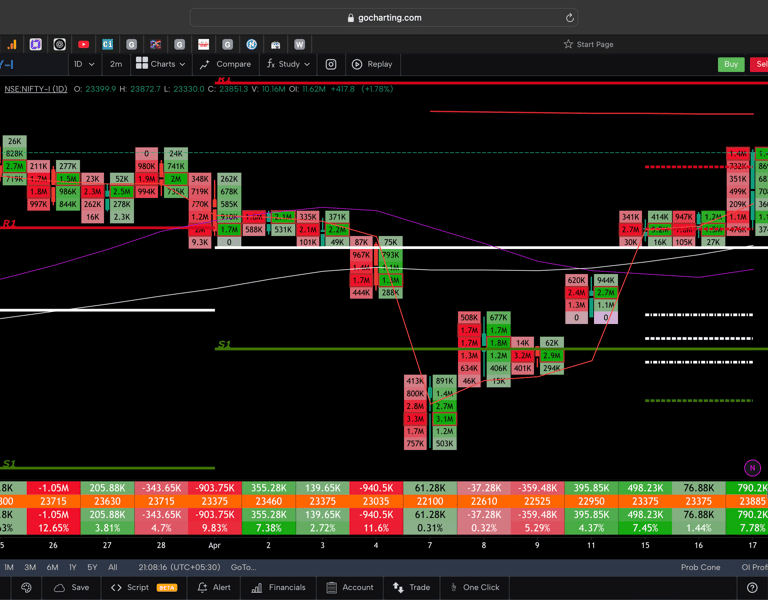Click the Start Page star icon
768x600 pixels.
coord(568,44)
